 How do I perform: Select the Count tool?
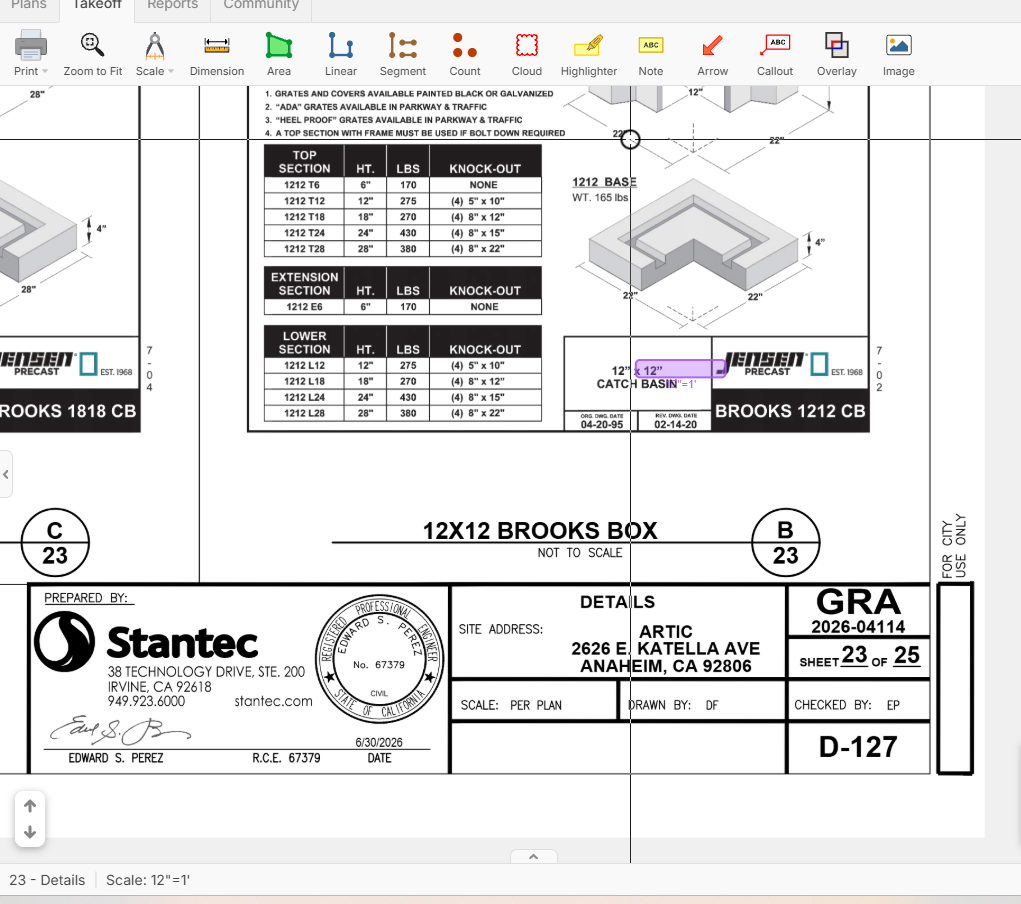click(x=464, y=46)
